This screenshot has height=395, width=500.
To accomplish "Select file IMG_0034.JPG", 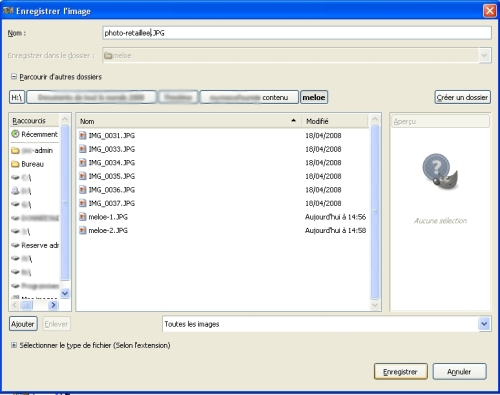I will coord(223,163).
